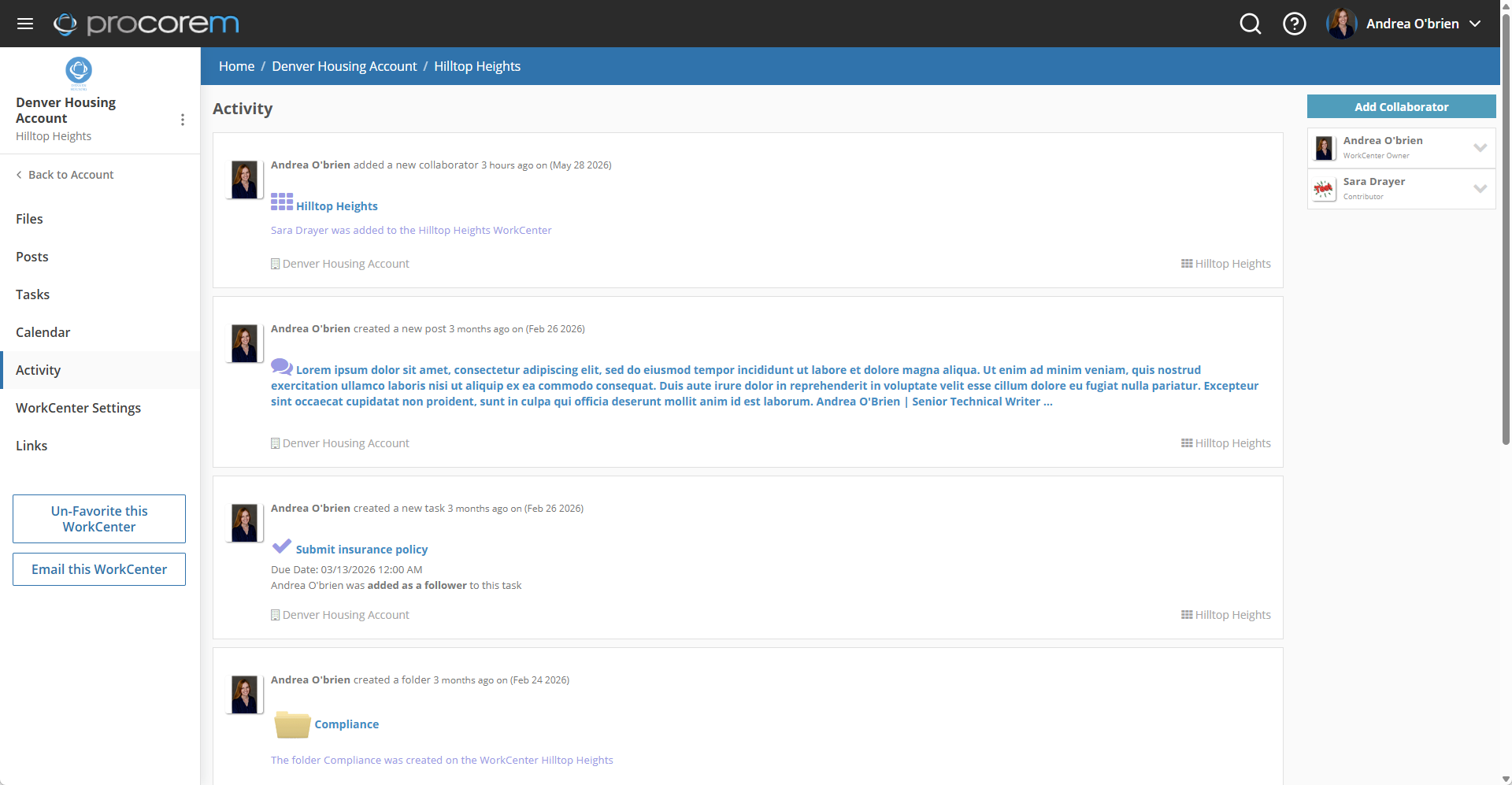This screenshot has width=1512, height=785.
Task: Click the task checkmark icon
Action: tap(282, 546)
